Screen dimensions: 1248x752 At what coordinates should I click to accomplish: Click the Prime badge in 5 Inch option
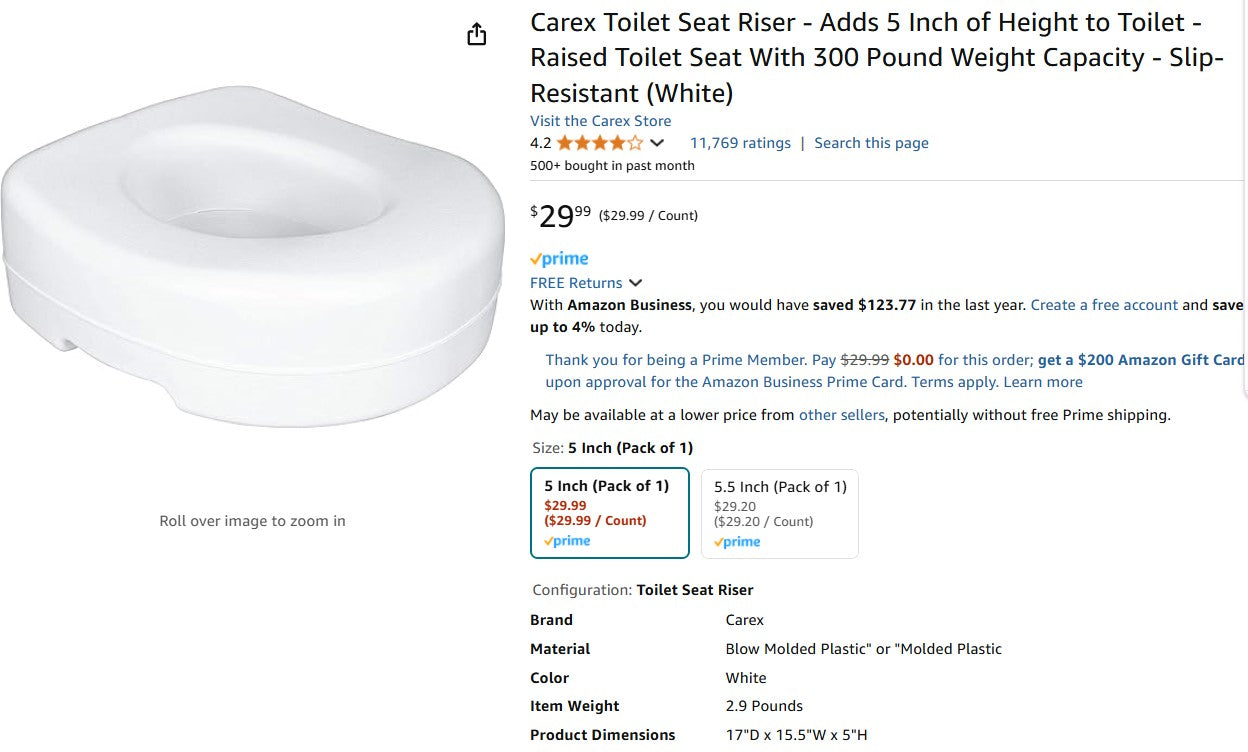point(567,540)
